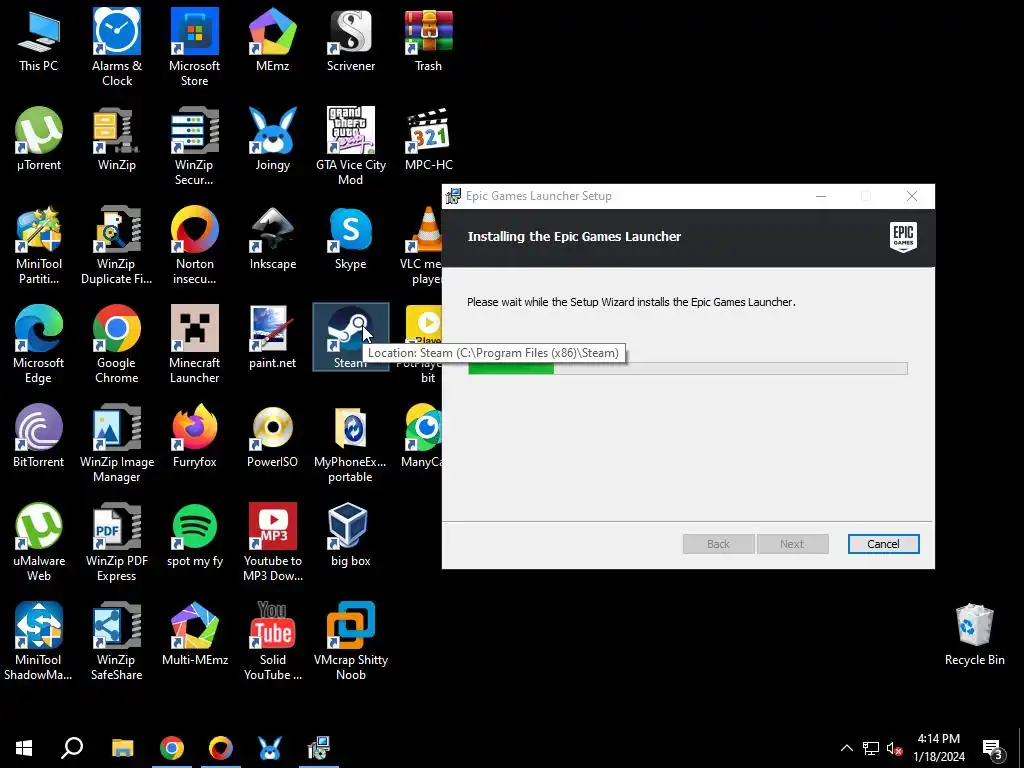Select the Scrivener desktop shortcut
Viewport: 1024px width, 768px height.
click(351, 40)
